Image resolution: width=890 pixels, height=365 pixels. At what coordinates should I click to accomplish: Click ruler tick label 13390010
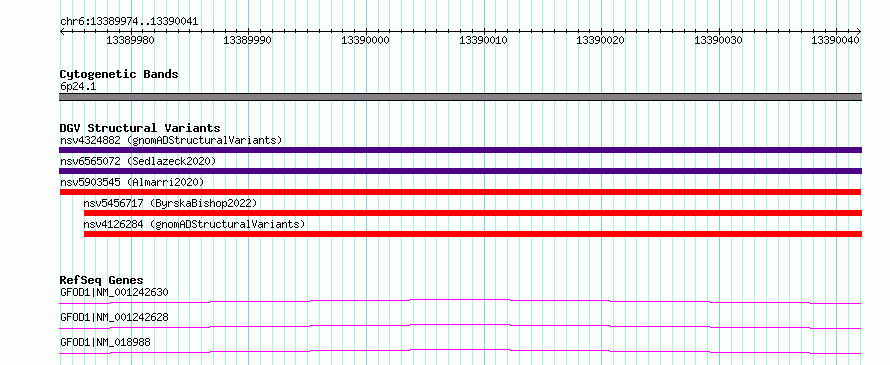click(x=483, y=40)
